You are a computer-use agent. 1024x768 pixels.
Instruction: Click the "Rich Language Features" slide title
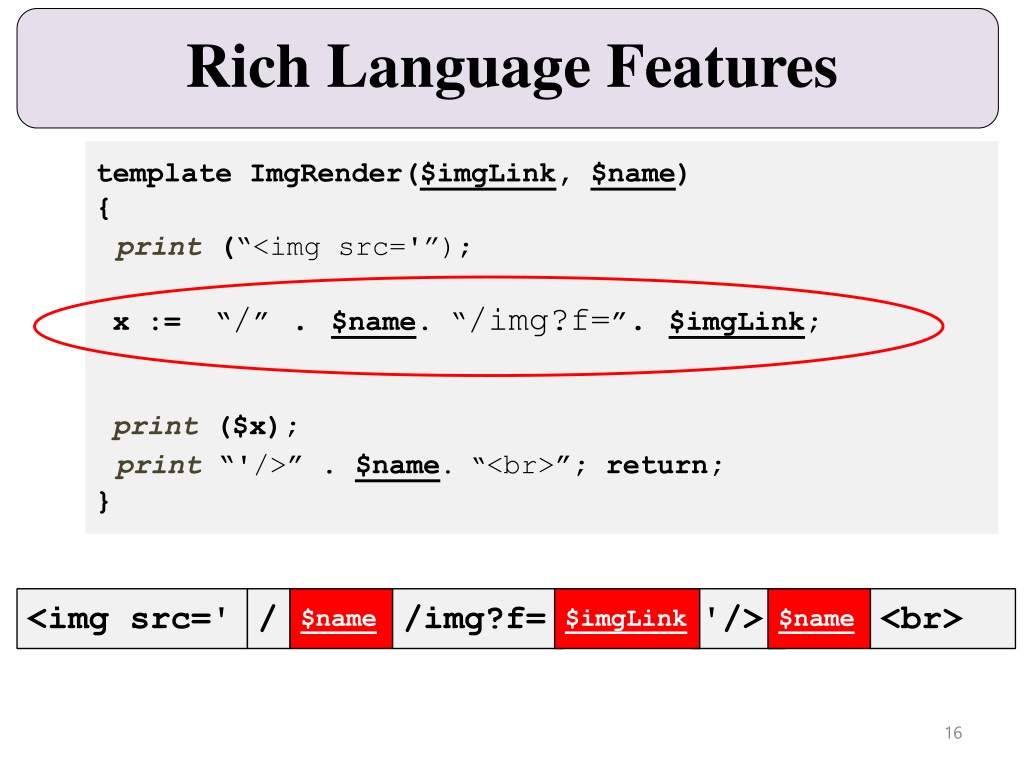(x=511, y=68)
